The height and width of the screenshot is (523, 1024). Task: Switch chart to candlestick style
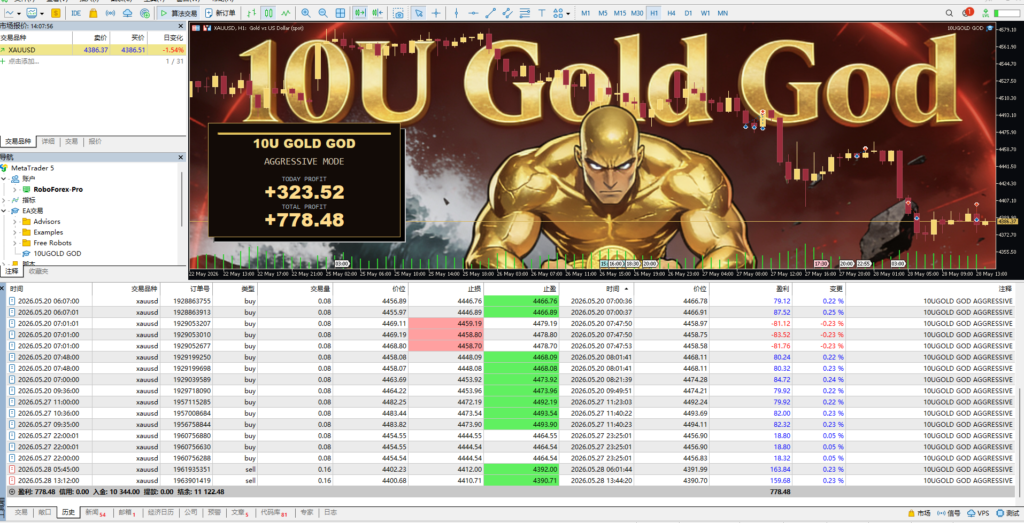click(x=268, y=13)
